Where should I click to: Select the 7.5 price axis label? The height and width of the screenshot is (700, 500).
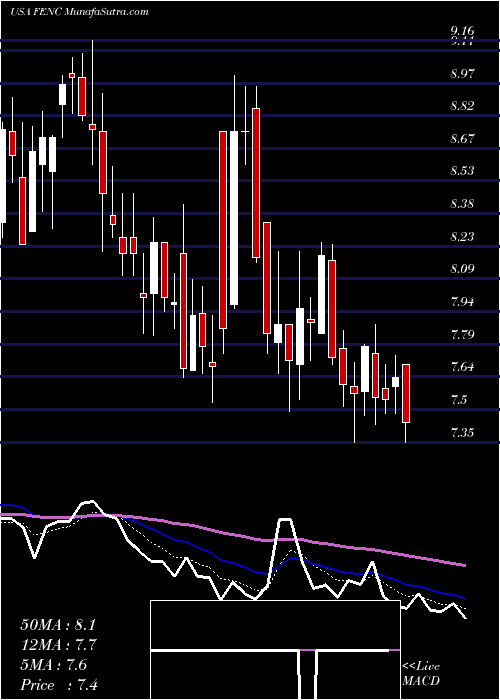459,399
